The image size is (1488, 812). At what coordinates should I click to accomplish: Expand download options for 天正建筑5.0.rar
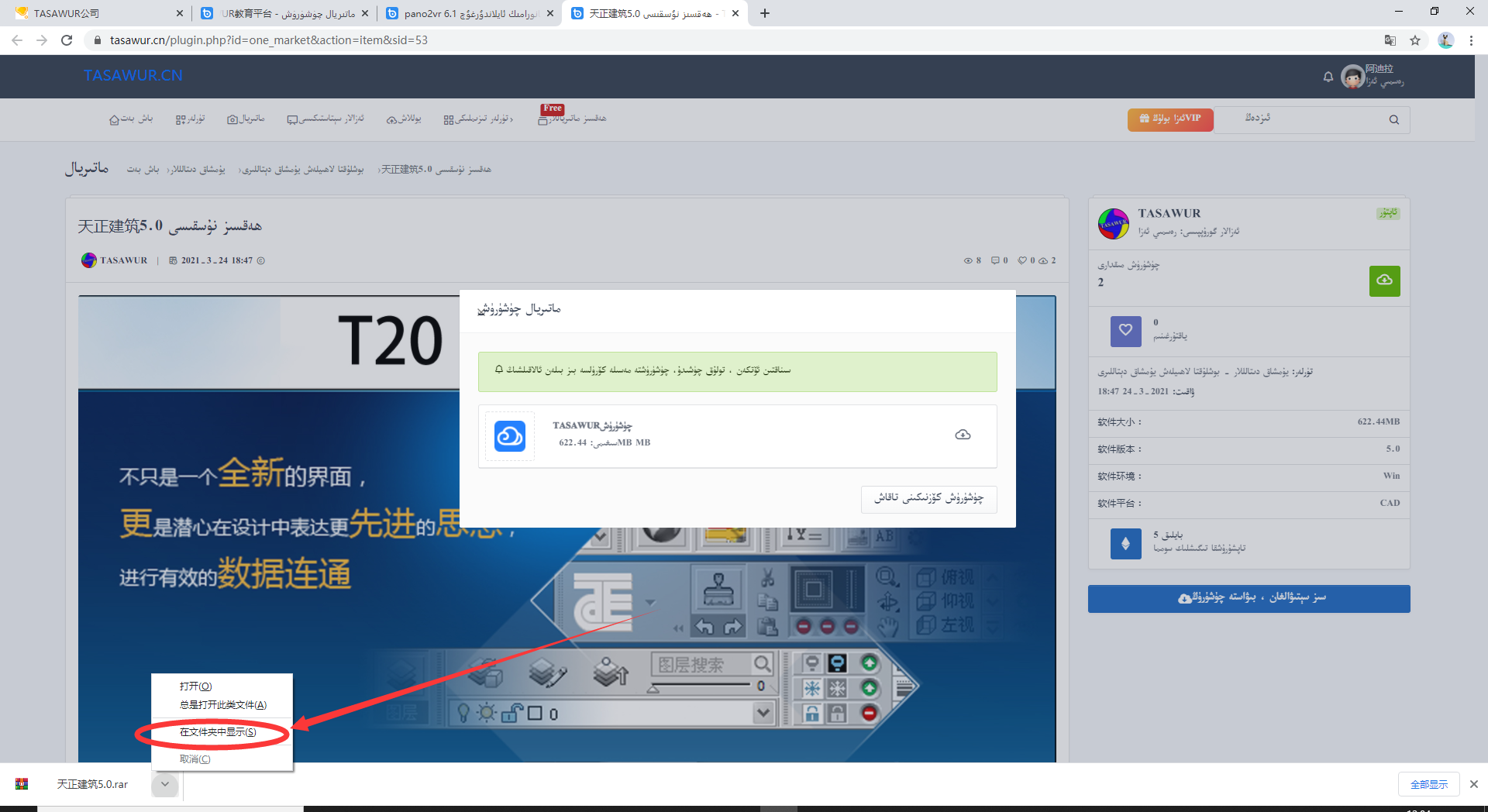click(165, 784)
